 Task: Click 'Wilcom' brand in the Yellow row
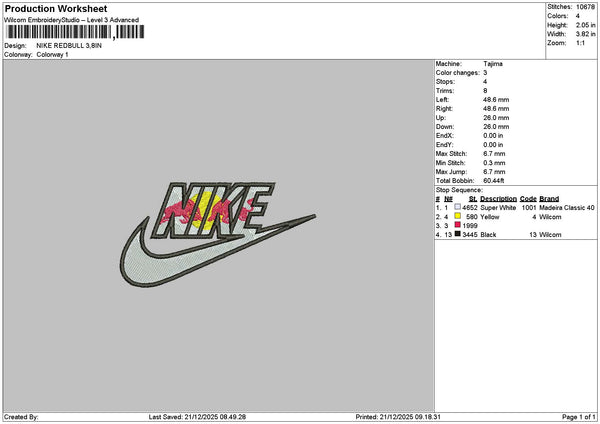550,217
